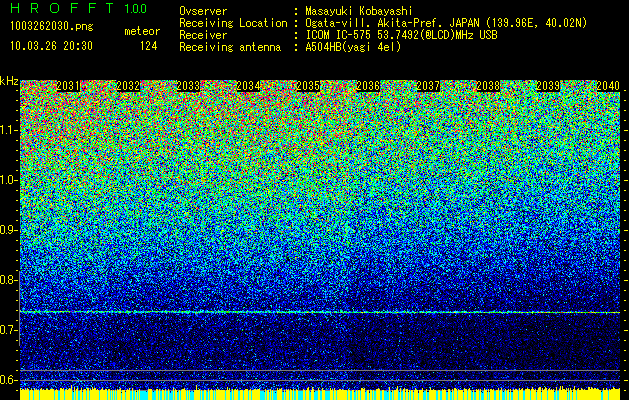The height and width of the screenshot is (400, 629).
Task: Click the 0.9 frequency axis label
Action: [8, 230]
